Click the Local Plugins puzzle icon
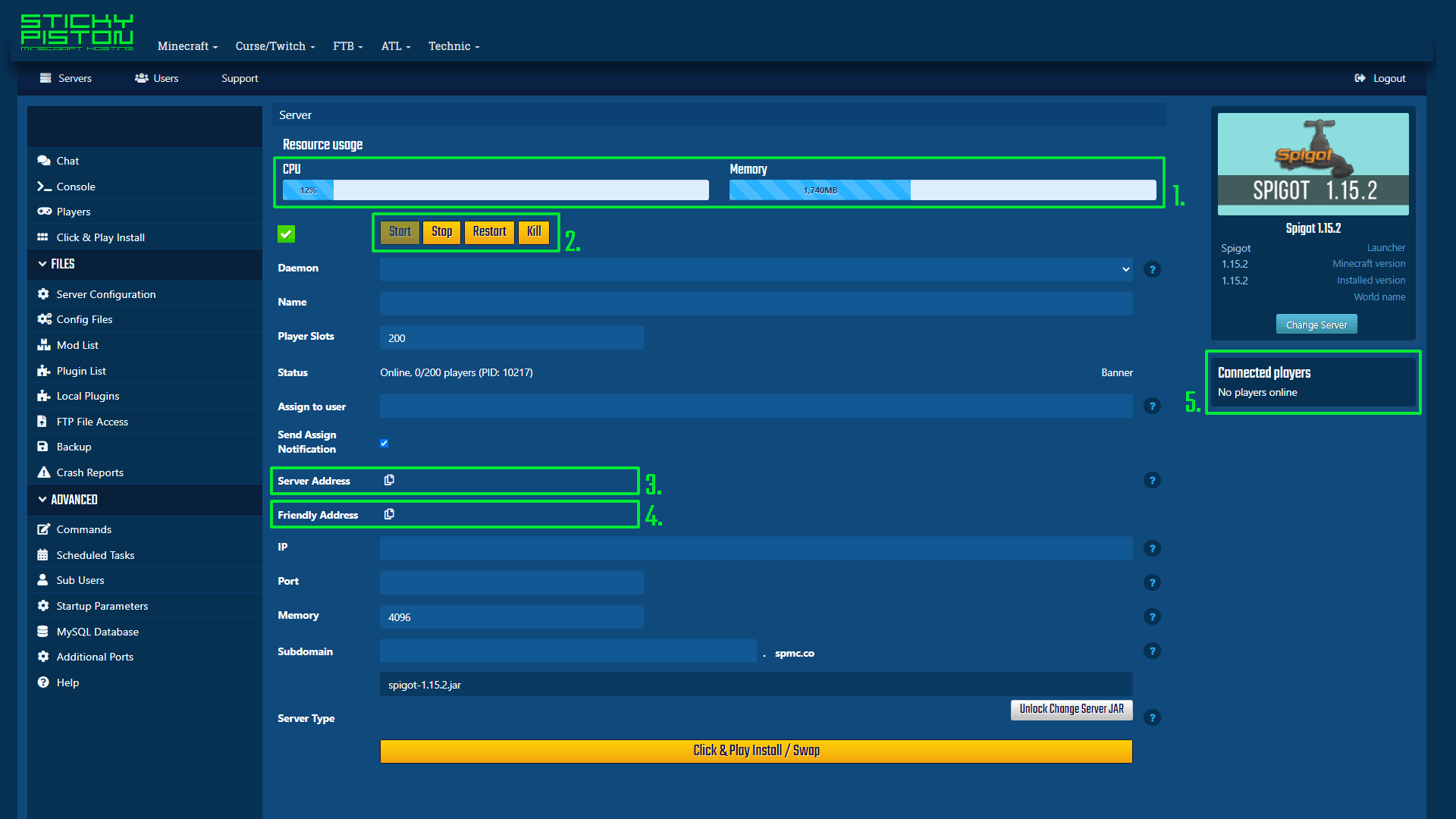Image resolution: width=1456 pixels, height=819 pixels. pos(43,396)
